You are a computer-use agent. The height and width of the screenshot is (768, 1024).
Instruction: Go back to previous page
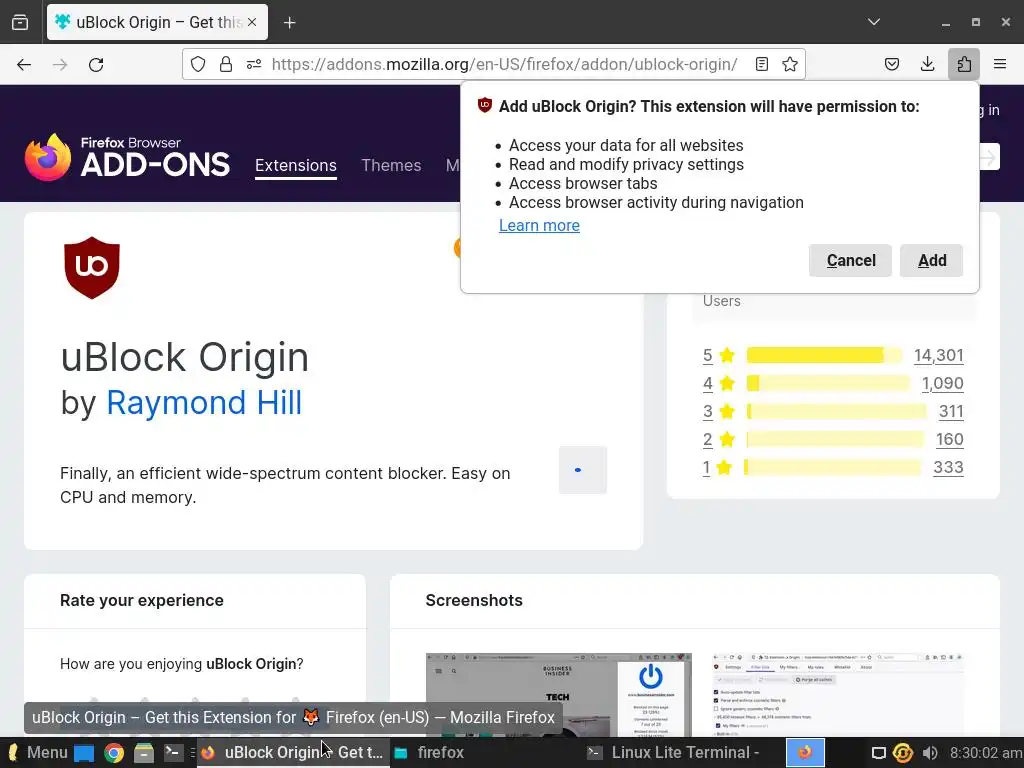pos(24,64)
